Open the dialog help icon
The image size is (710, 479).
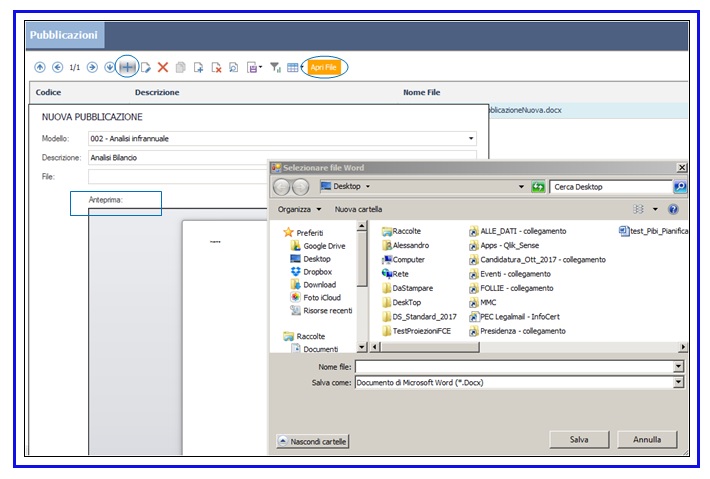coord(673,209)
